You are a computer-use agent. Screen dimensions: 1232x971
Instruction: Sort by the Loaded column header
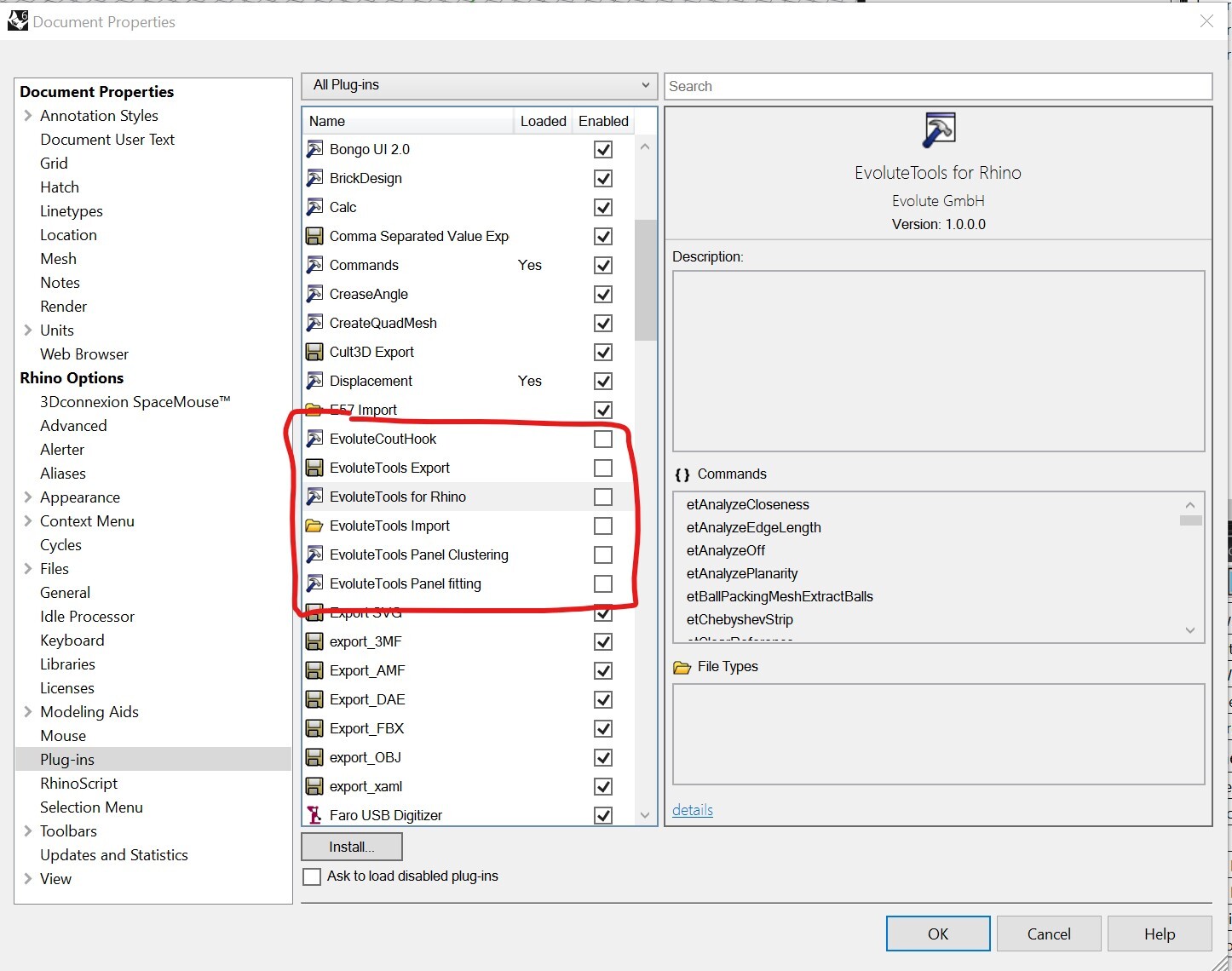click(543, 121)
